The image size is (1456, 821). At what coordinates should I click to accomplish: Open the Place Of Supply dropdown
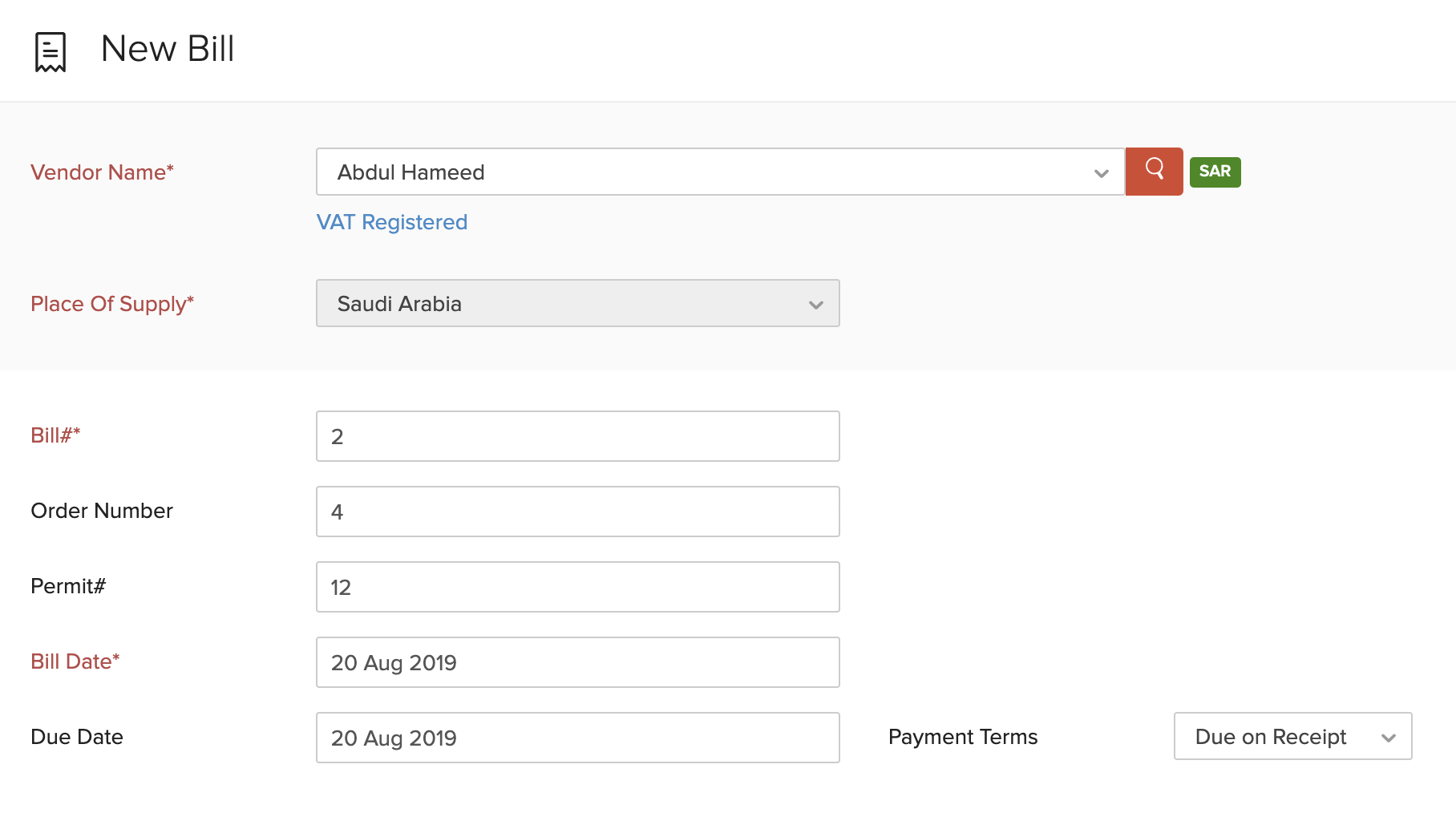point(577,303)
